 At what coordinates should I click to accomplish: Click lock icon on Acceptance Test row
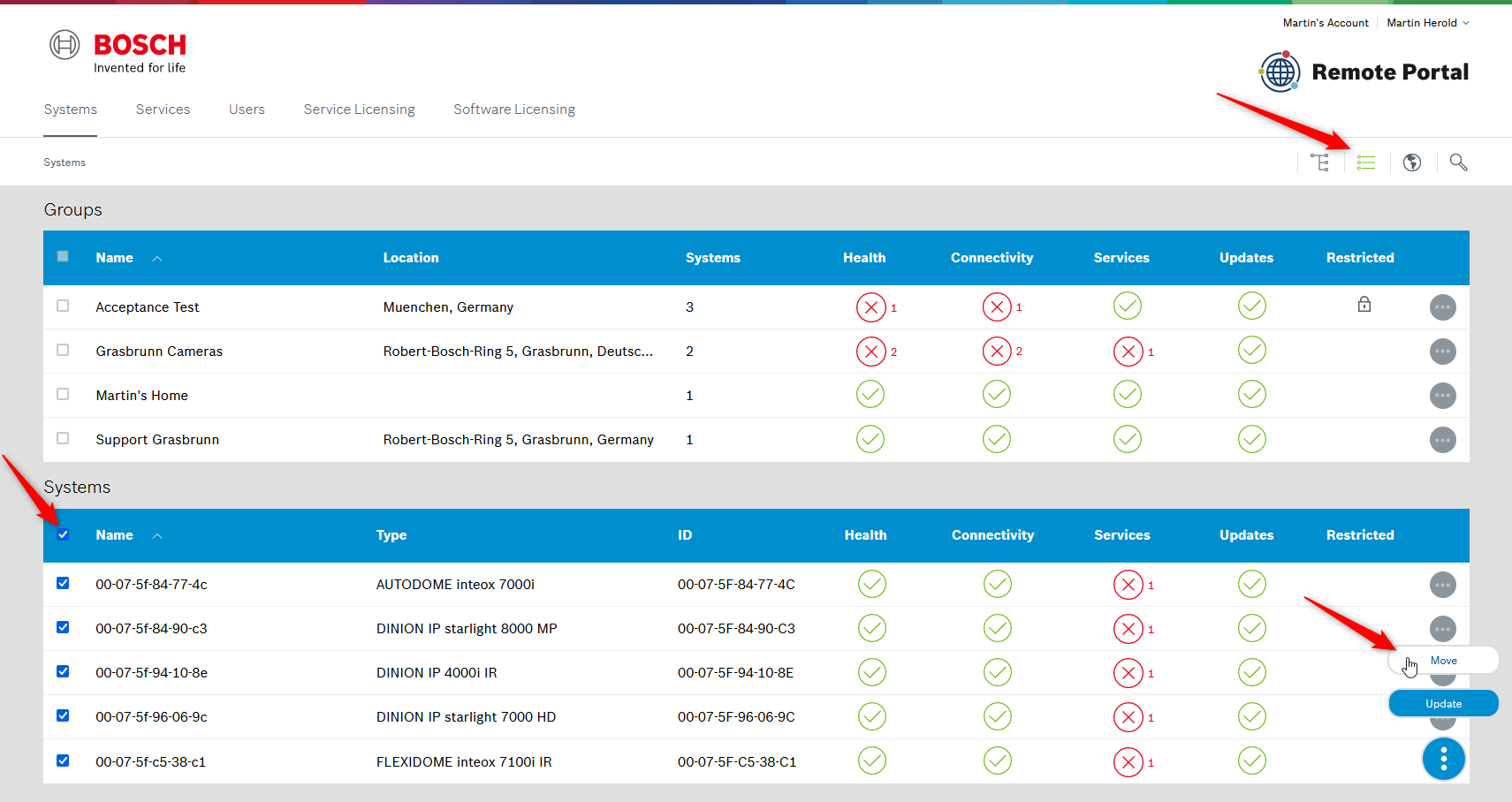pos(1364,305)
